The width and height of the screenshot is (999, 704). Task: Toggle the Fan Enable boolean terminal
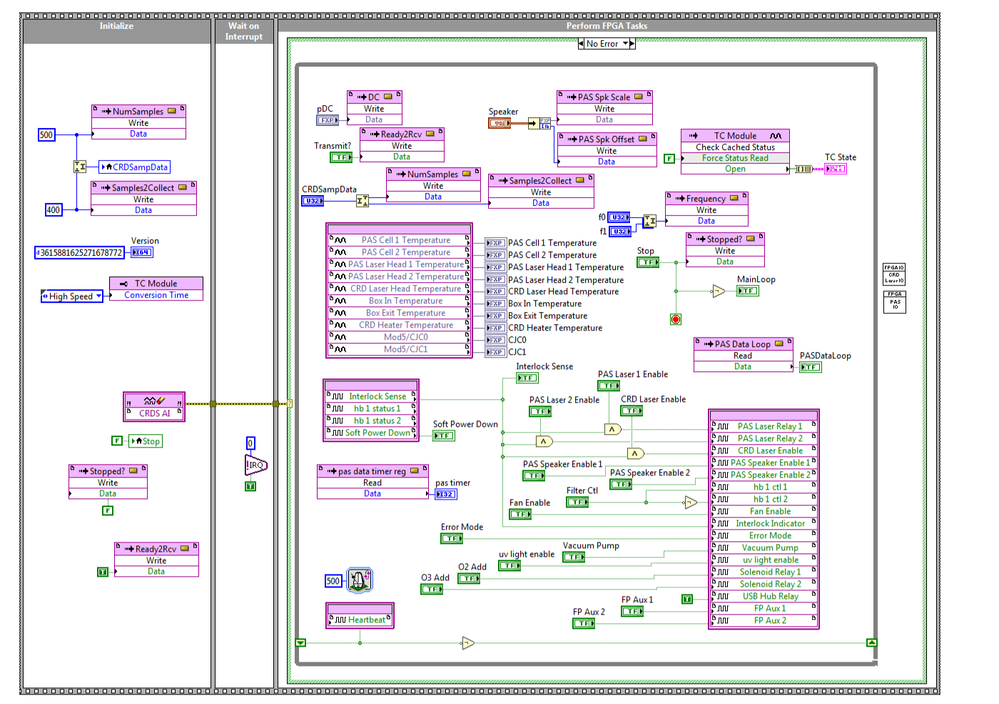click(x=520, y=514)
